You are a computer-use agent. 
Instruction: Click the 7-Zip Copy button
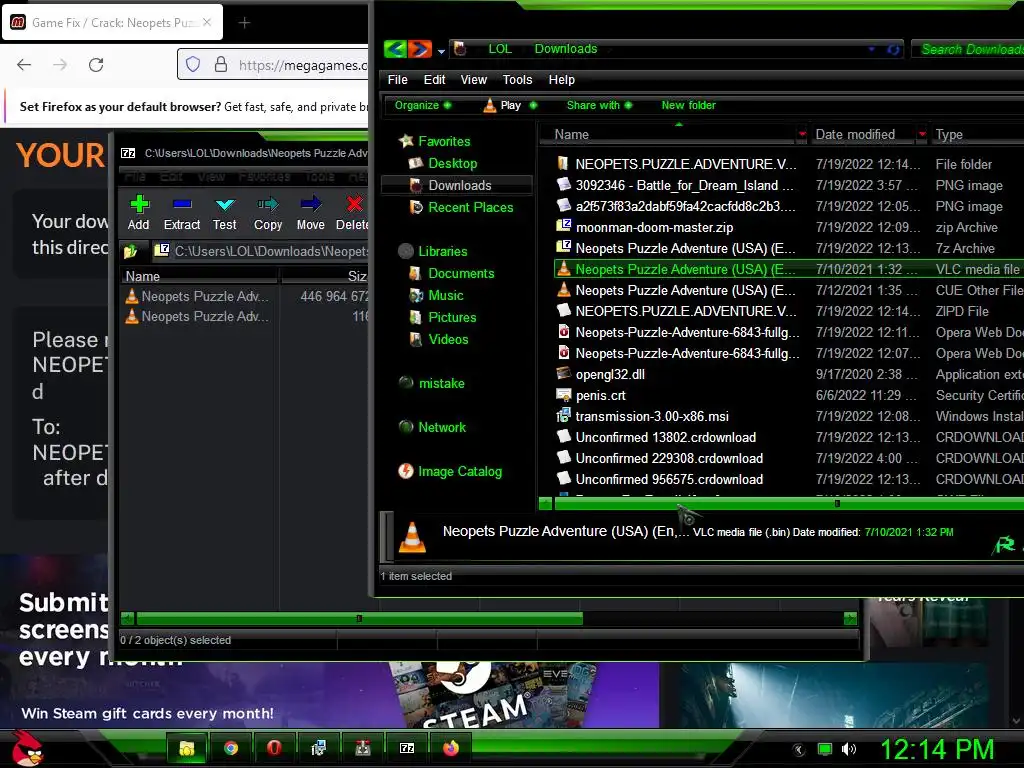[268, 213]
